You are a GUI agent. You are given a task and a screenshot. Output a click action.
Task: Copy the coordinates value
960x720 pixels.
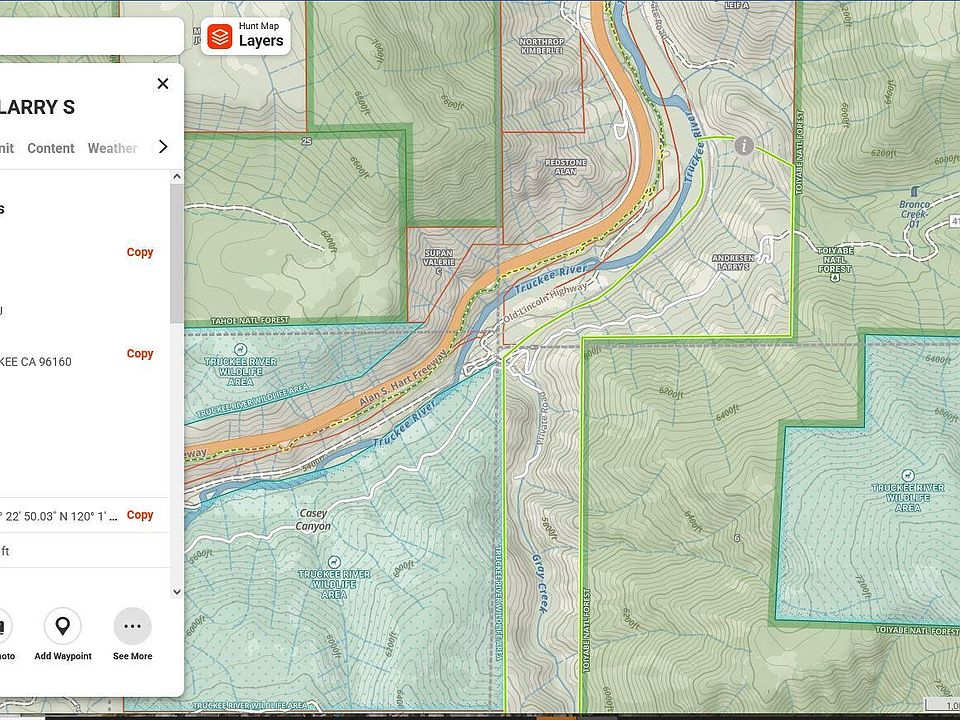tap(140, 515)
